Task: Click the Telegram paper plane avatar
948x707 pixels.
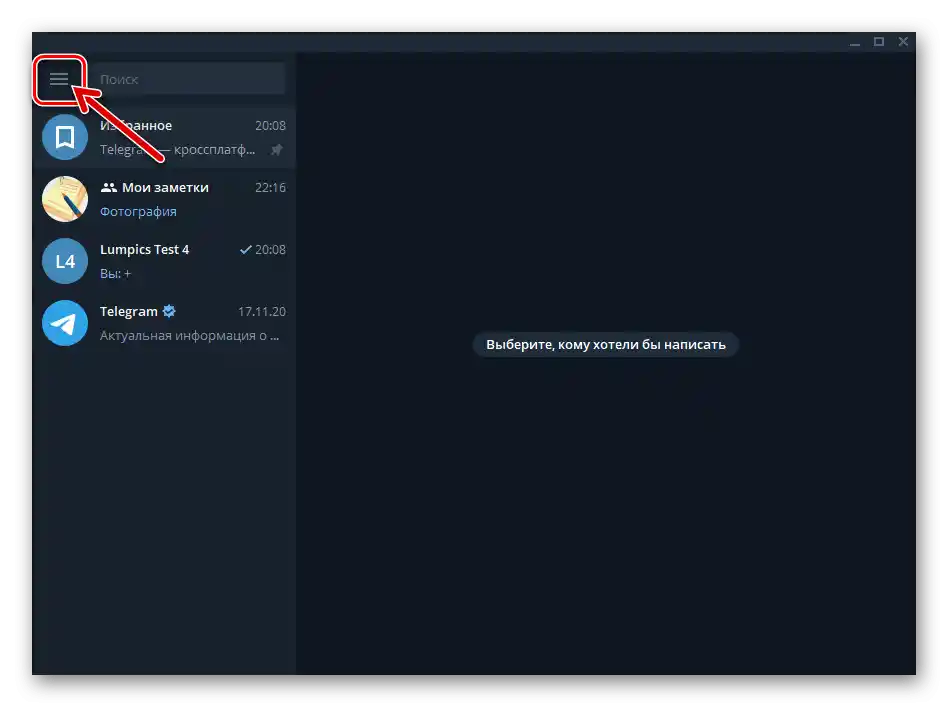Action: 64,323
